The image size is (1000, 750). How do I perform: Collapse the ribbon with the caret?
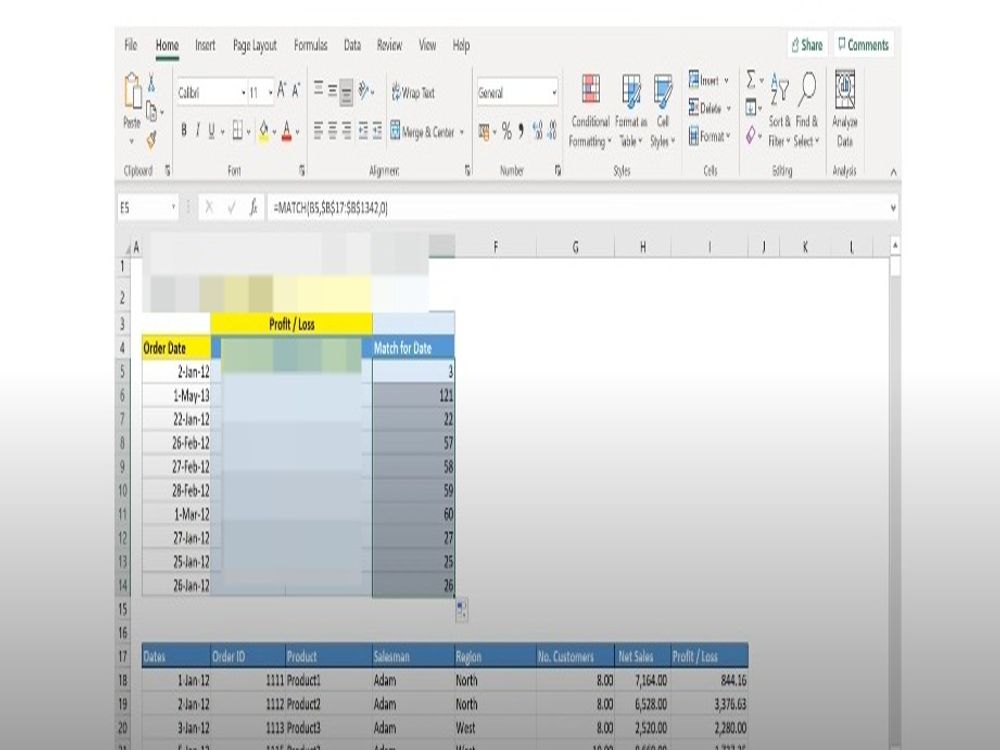tap(893, 172)
